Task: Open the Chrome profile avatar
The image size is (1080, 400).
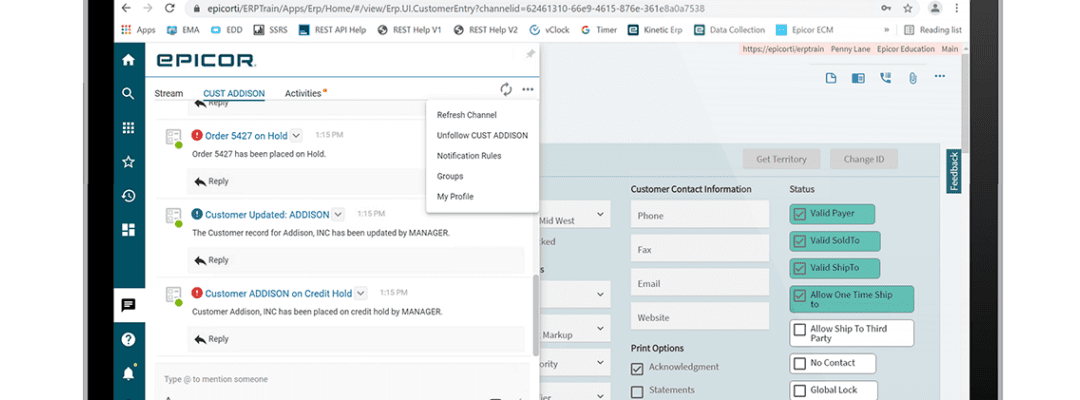Action: coord(935,8)
